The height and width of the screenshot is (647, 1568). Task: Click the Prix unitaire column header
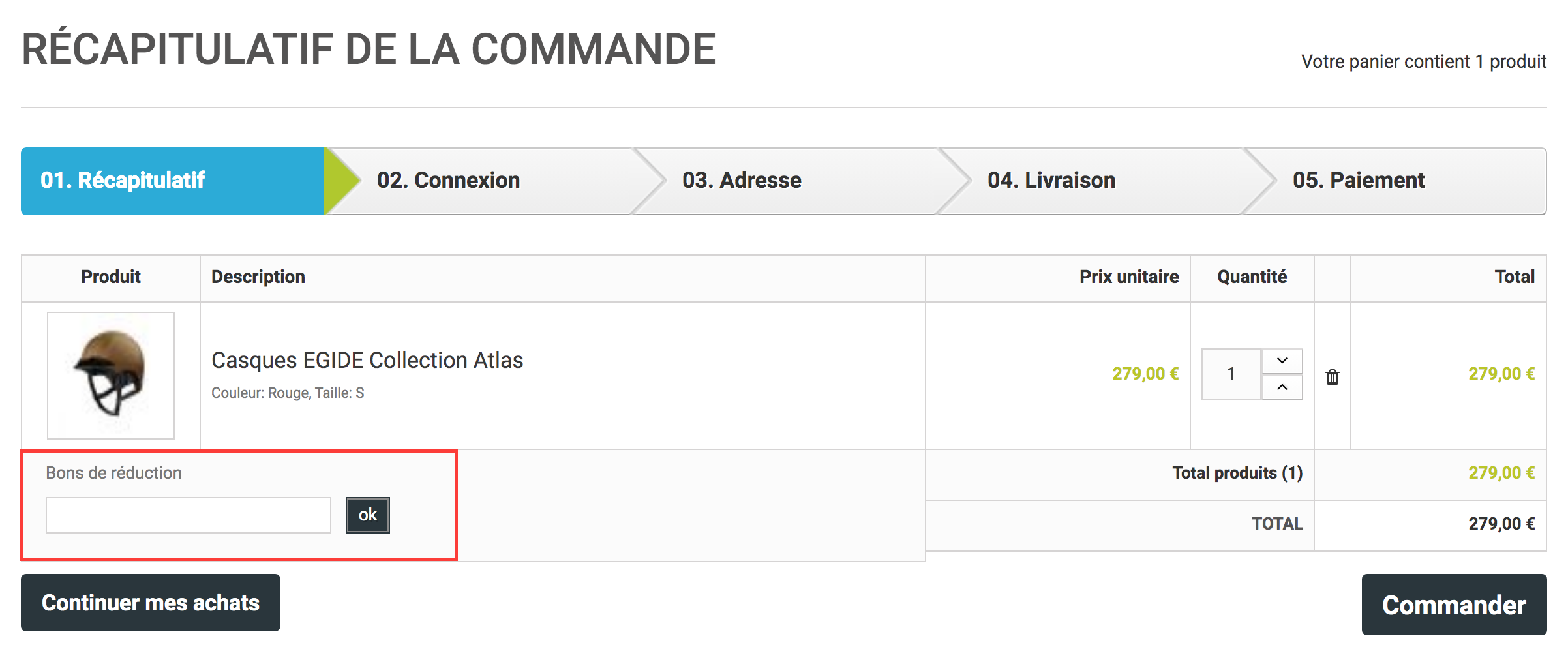pos(1129,277)
